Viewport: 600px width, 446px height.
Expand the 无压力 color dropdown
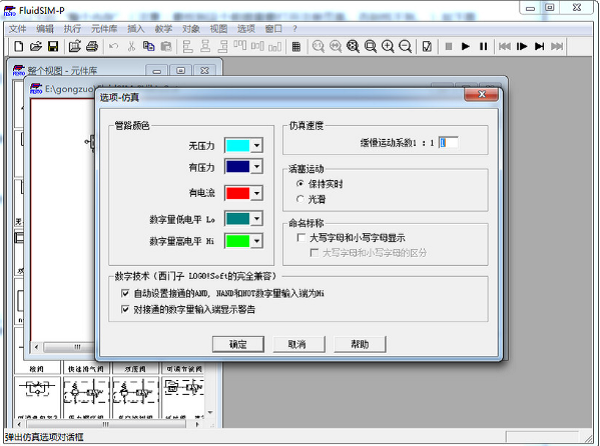pyautogui.click(x=257, y=146)
